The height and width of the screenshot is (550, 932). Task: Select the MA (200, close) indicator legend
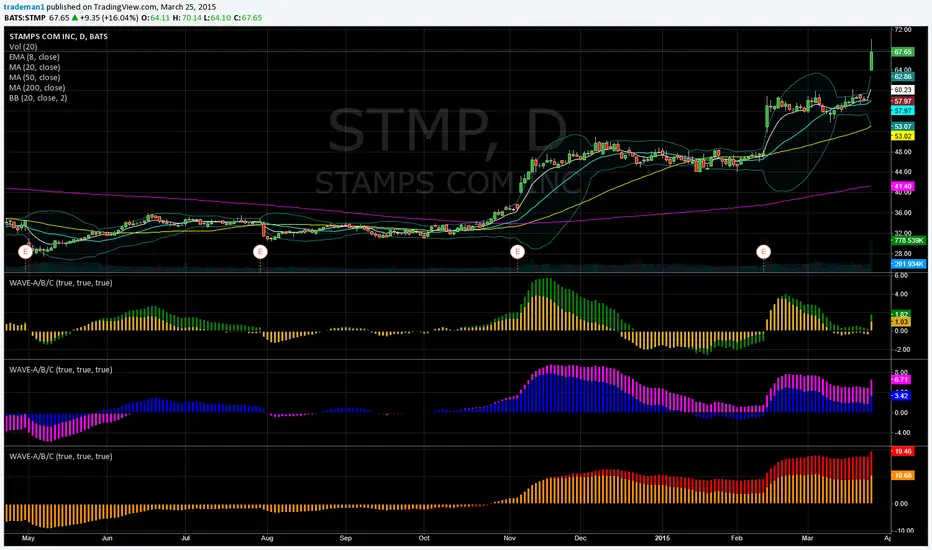[37, 87]
